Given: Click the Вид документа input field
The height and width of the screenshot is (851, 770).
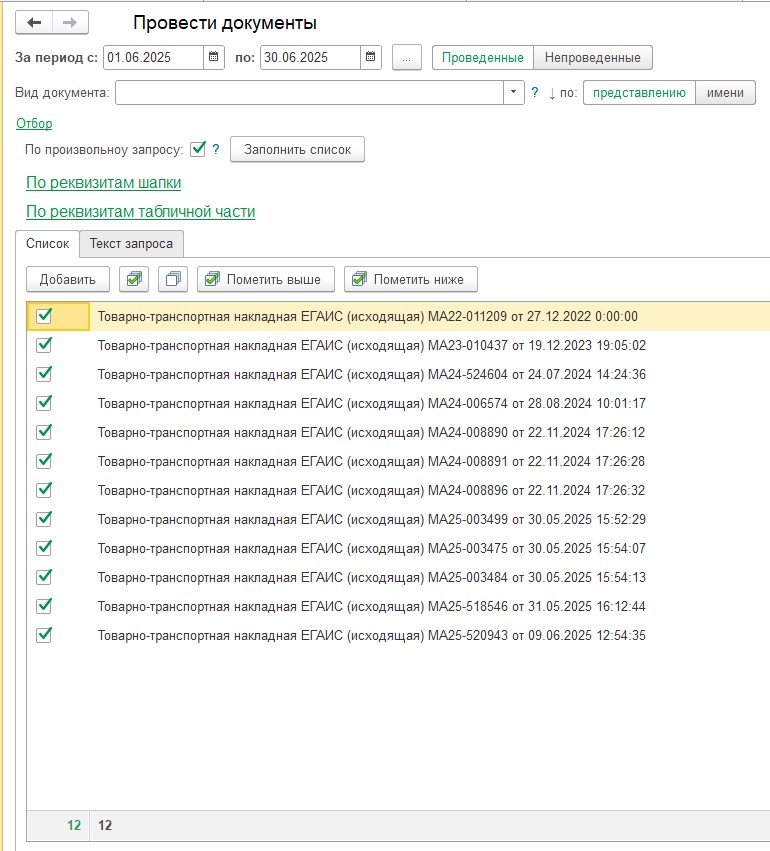Looking at the screenshot, I should [x=309, y=92].
